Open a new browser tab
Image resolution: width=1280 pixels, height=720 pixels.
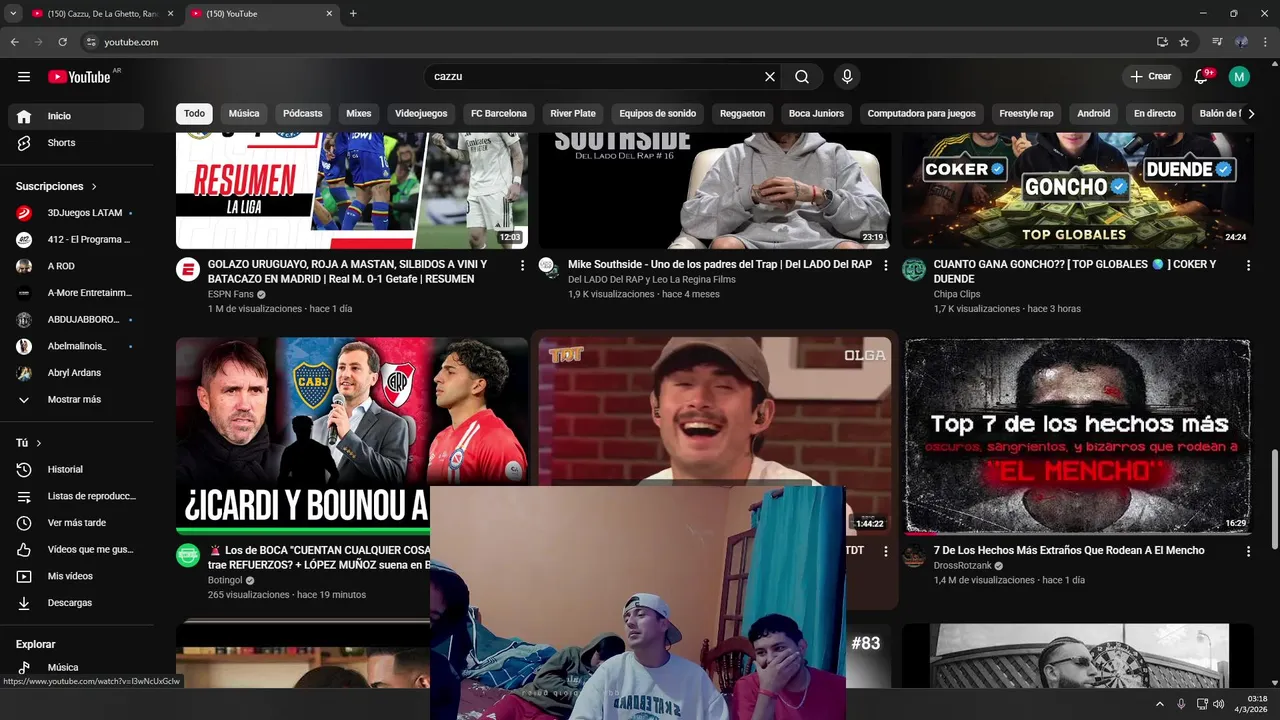point(353,14)
